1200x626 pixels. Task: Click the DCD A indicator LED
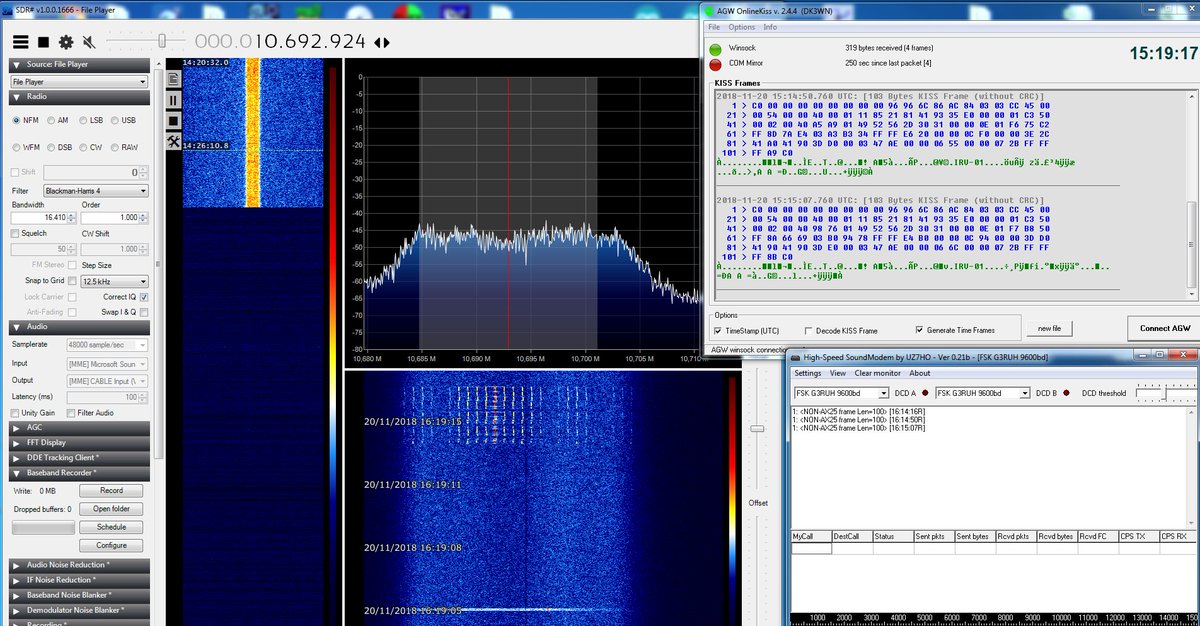[x=925, y=393]
